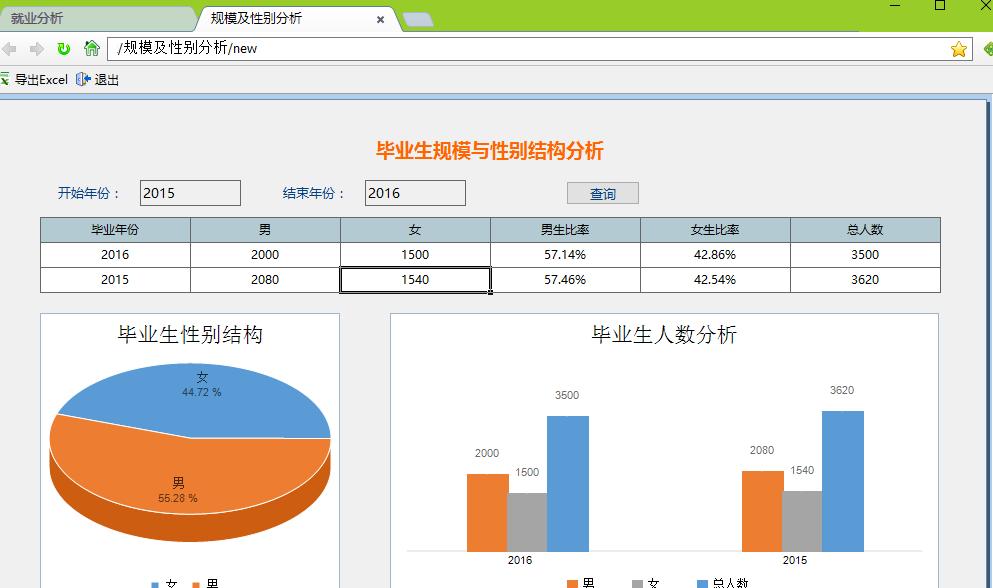Viewport: 993px width, 588px height.
Task: Click the exit (退出) door icon
Action: click(x=82, y=79)
